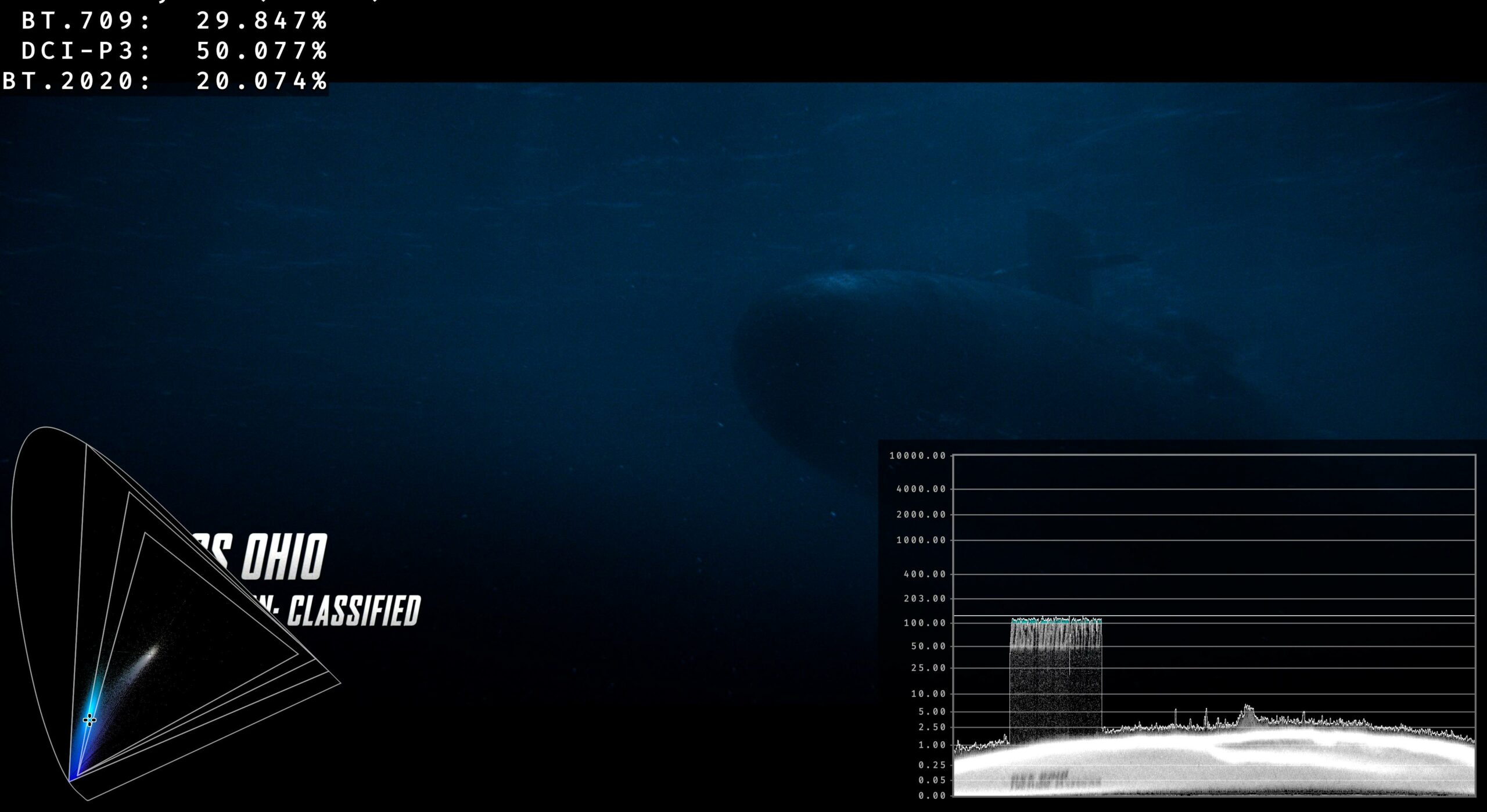
Task: Click the DCI-P3 percentage value 50.077%
Action: click(261, 51)
